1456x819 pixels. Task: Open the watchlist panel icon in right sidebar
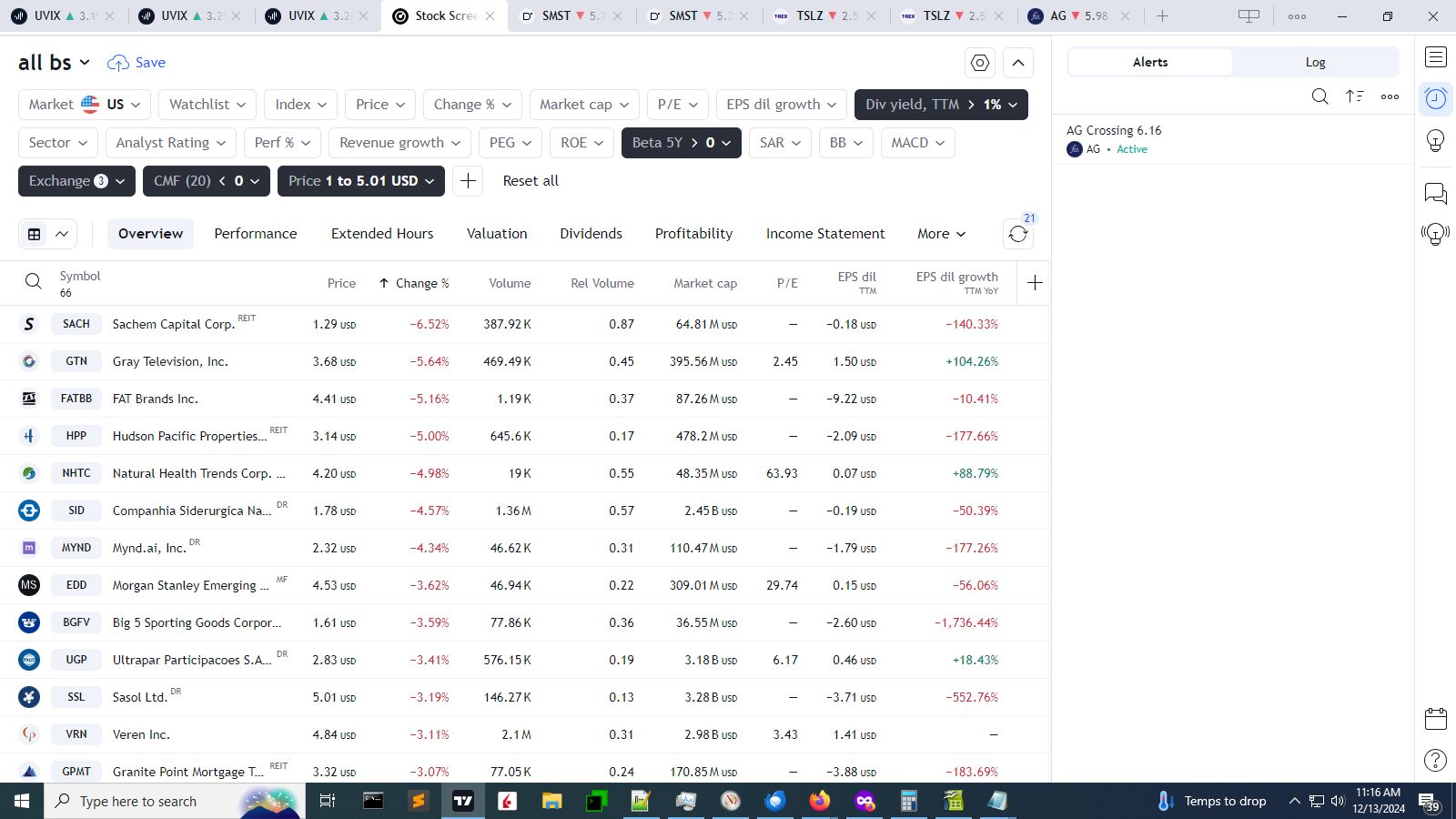pyautogui.click(x=1436, y=56)
